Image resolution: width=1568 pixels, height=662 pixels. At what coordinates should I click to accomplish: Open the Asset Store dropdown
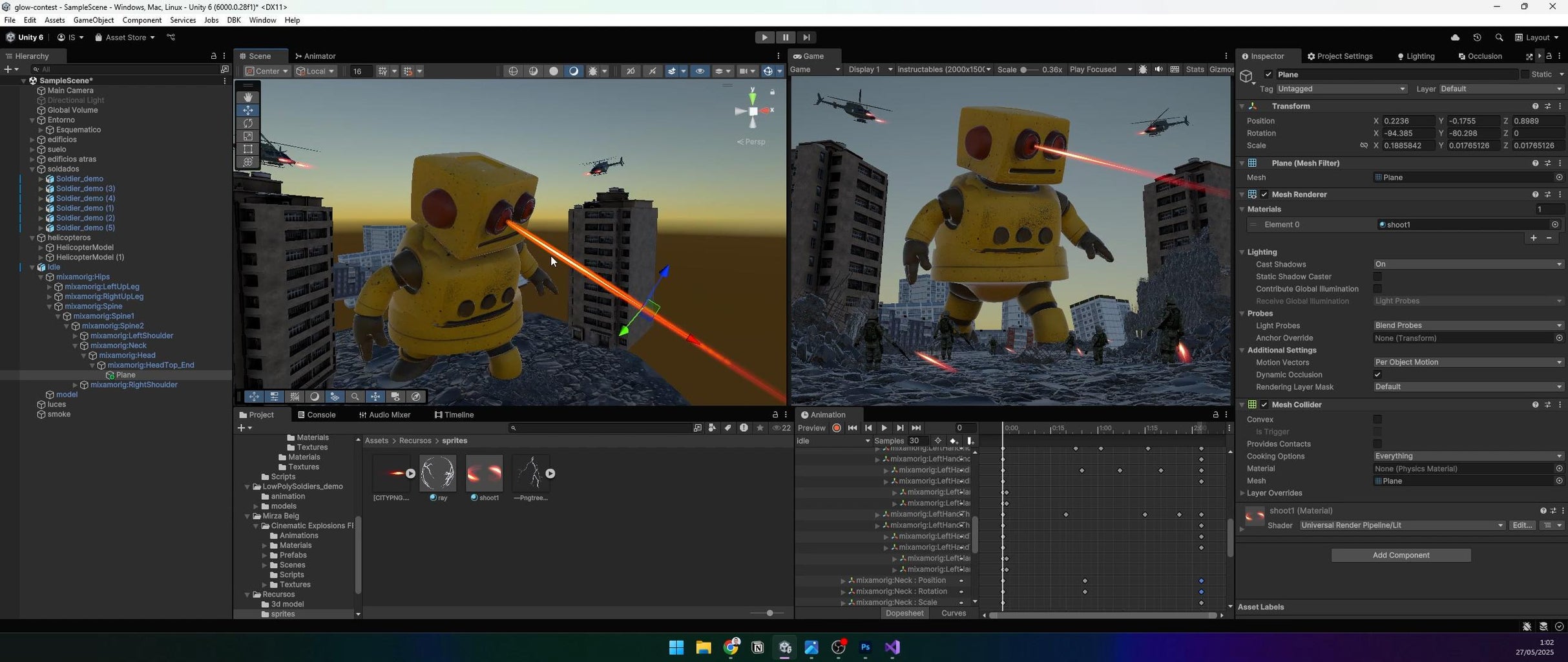point(125,37)
